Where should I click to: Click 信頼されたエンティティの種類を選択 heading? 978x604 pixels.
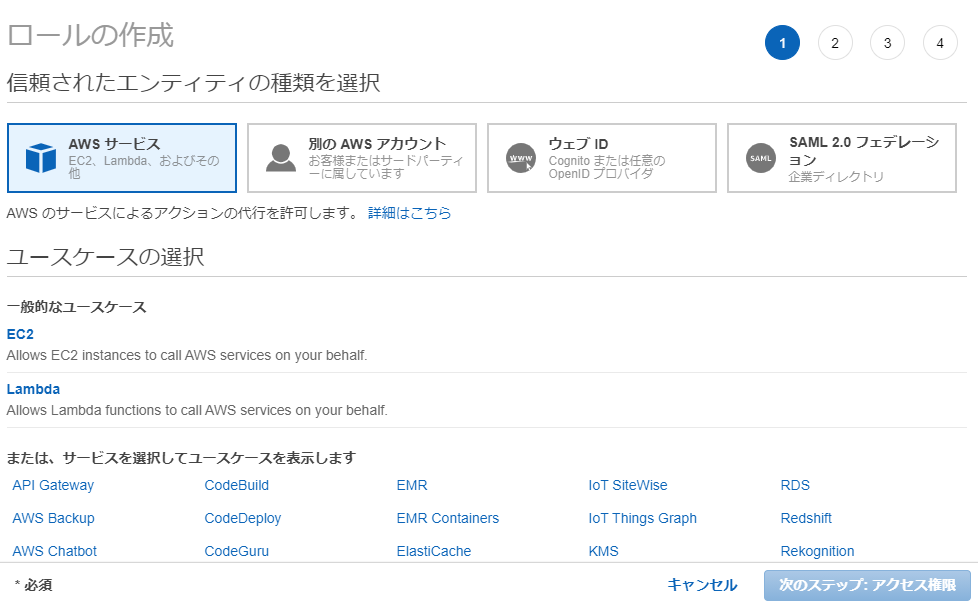(193, 83)
